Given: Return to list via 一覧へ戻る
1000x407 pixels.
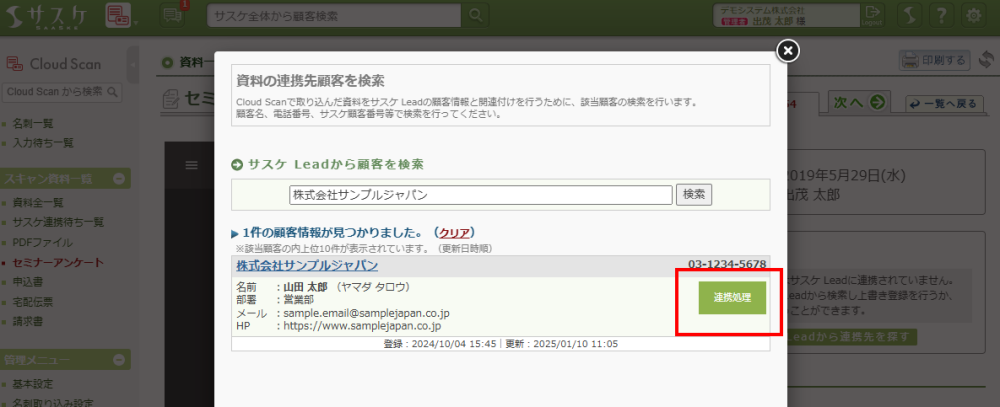Looking at the screenshot, I should pos(942,103).
